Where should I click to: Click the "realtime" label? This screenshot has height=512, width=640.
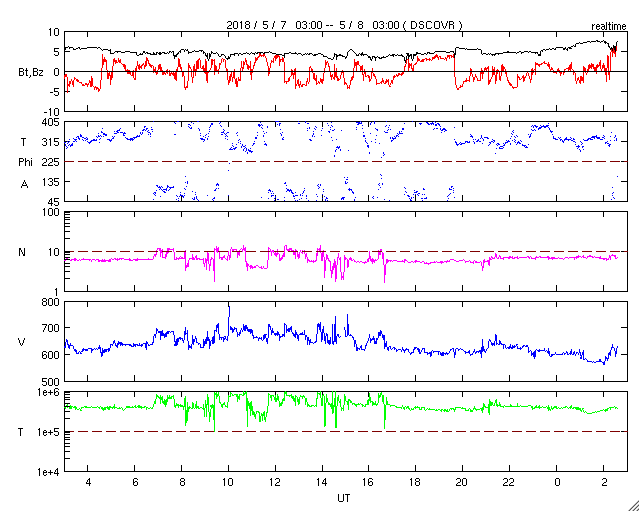pos(609,27)
